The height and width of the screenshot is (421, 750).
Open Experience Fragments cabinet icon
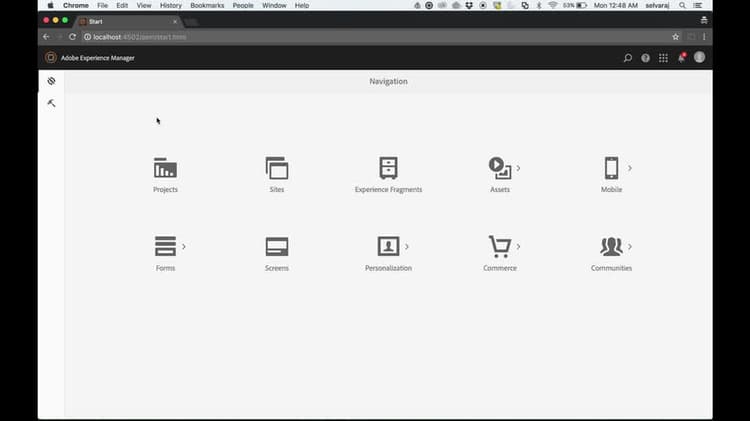tap(388, 168)
